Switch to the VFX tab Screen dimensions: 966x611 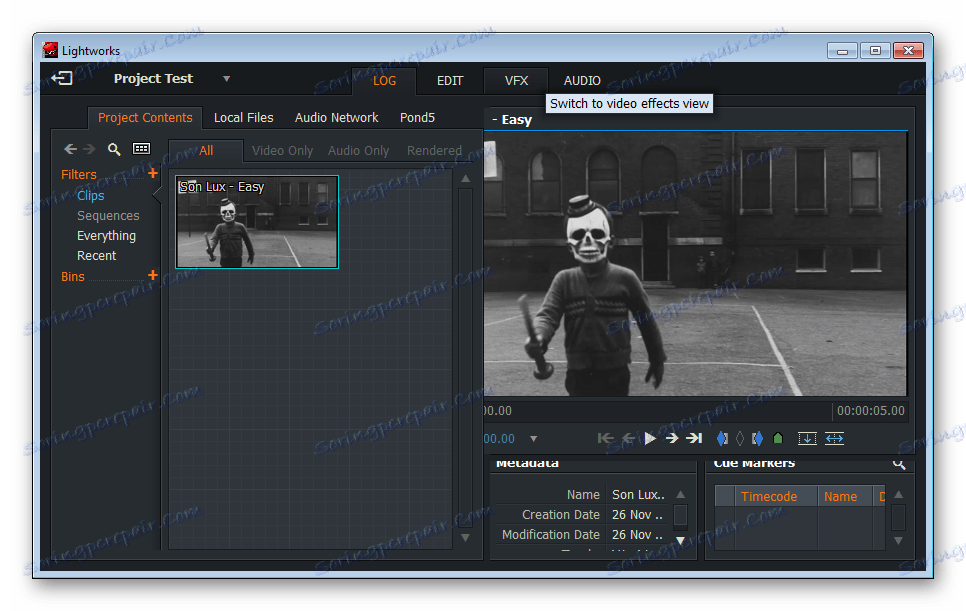(x=516, y=81)
